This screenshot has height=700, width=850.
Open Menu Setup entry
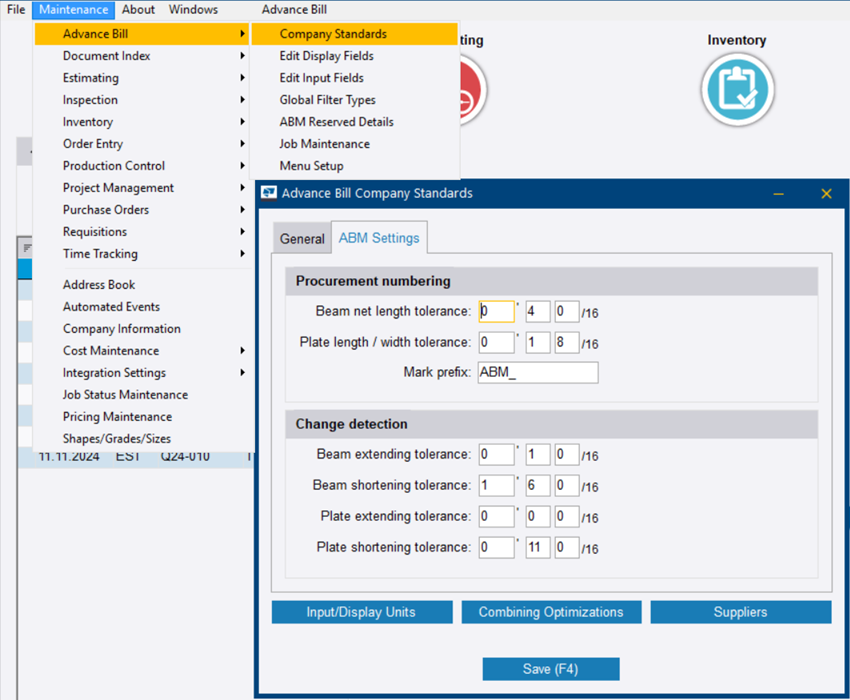tap(355, 166)
